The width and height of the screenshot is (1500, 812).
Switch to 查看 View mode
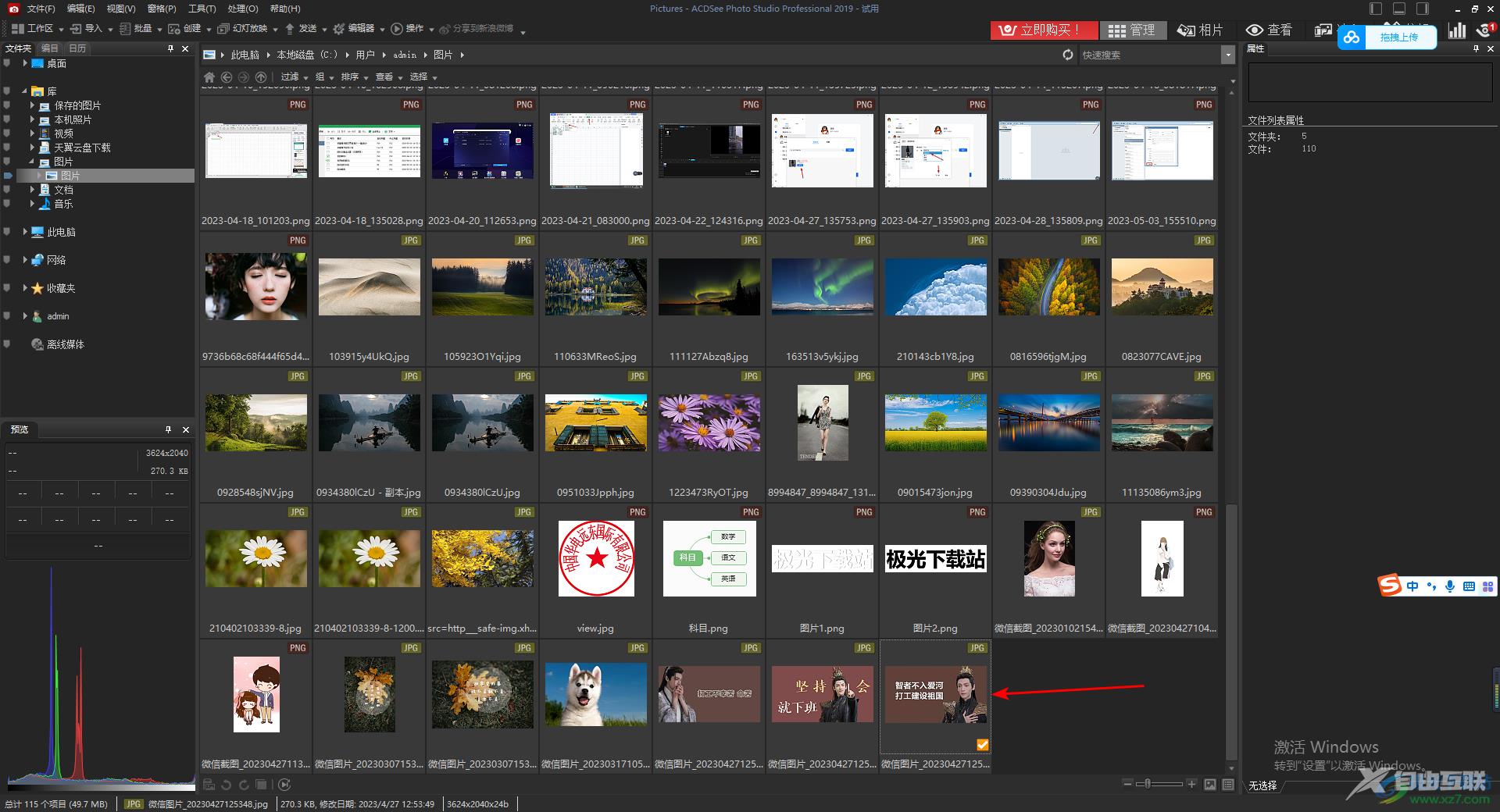(x=1269, y=30)
